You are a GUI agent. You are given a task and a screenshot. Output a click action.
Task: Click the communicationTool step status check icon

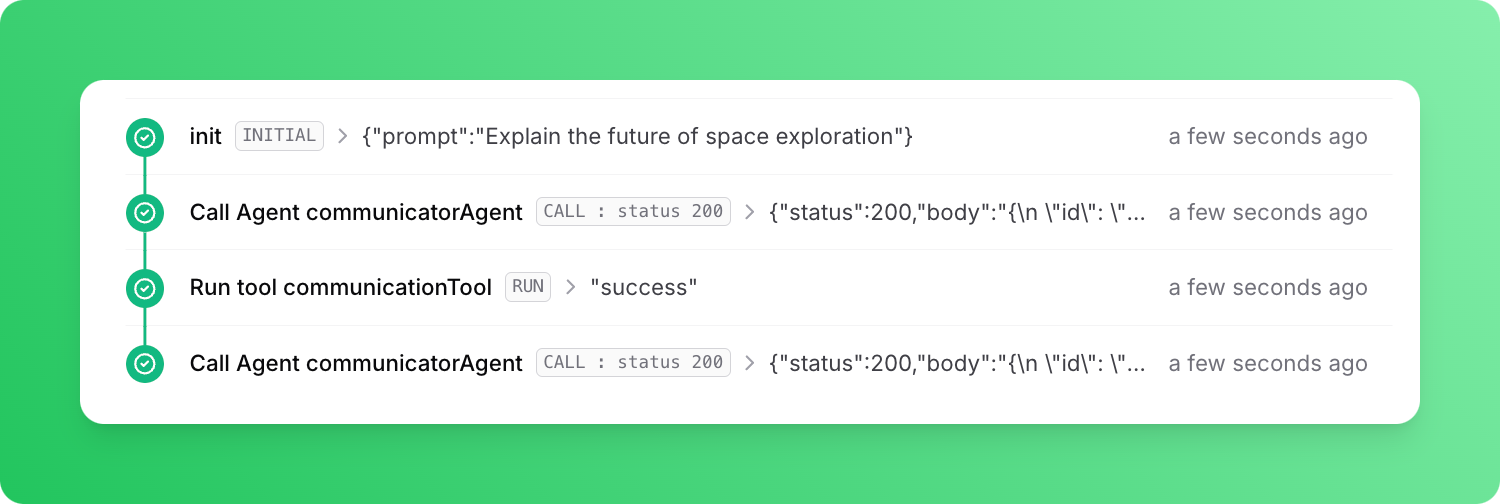(145, 288)
